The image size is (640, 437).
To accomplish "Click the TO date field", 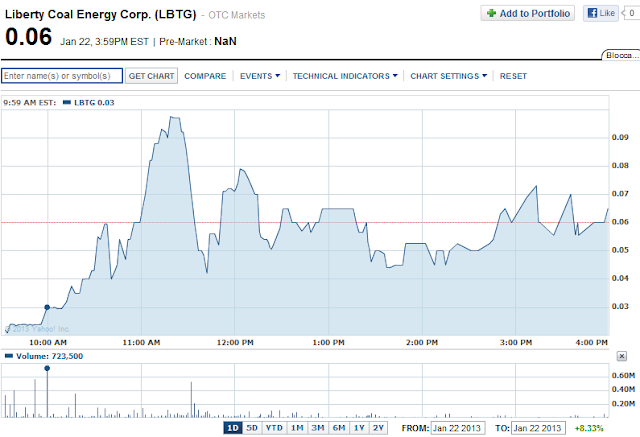I will click(538, 428).
